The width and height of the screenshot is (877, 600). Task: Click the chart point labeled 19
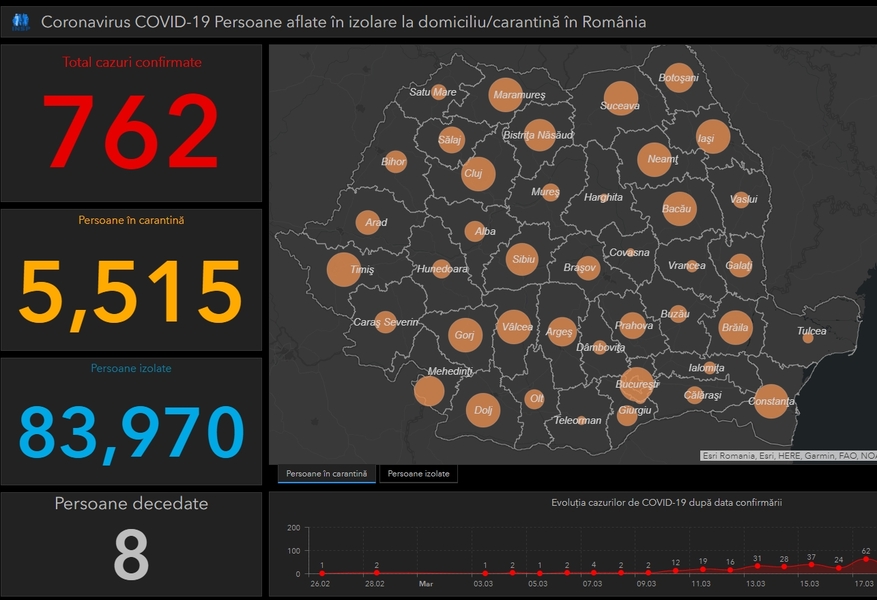click(x=703, y=569)
